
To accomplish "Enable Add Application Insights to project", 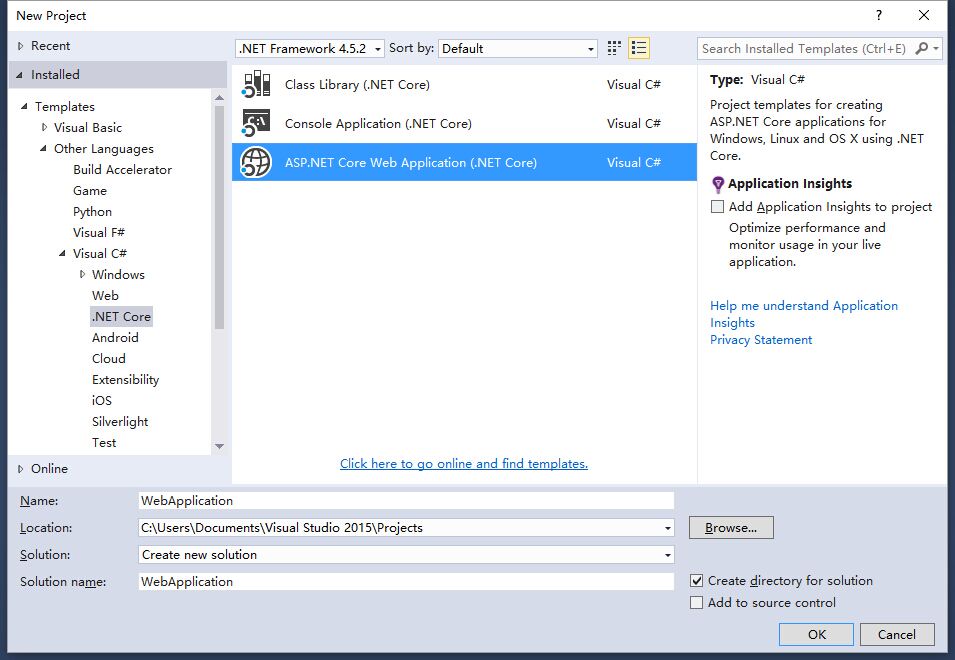I will pyautogui.click(x=717, y=206).
